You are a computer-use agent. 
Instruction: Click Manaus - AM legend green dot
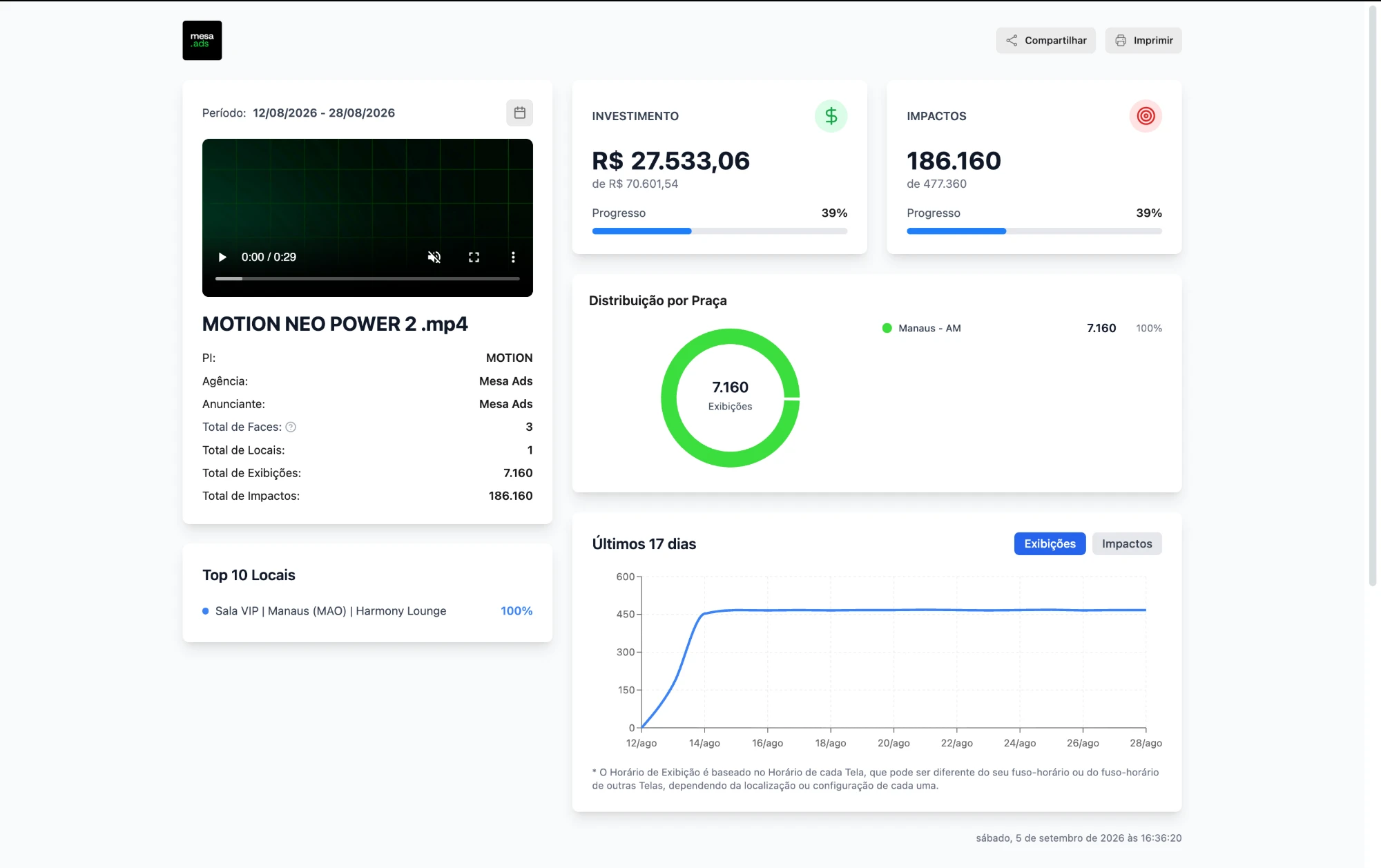[887, 328]
